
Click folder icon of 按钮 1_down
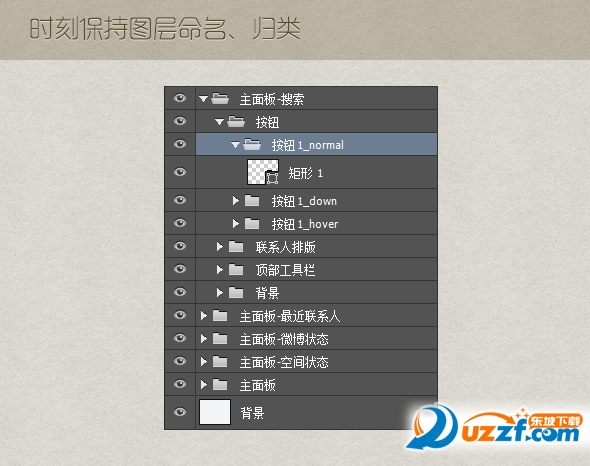point(252,201)
